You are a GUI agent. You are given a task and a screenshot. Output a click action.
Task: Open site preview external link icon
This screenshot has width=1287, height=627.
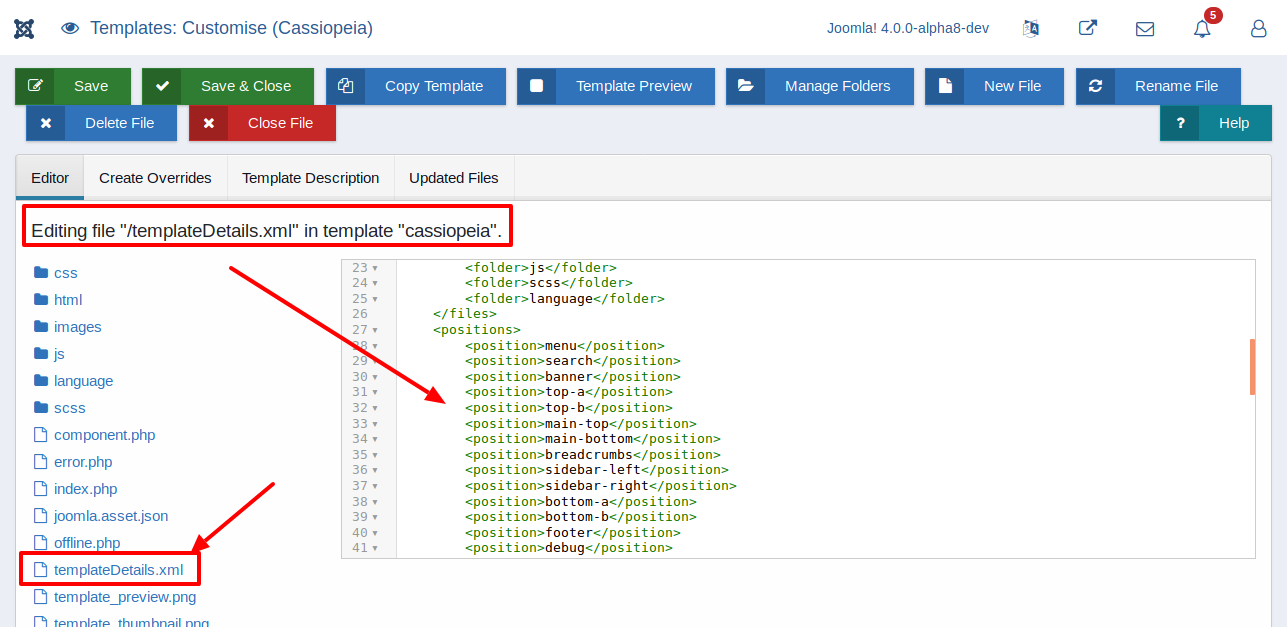coord(1088,28)
